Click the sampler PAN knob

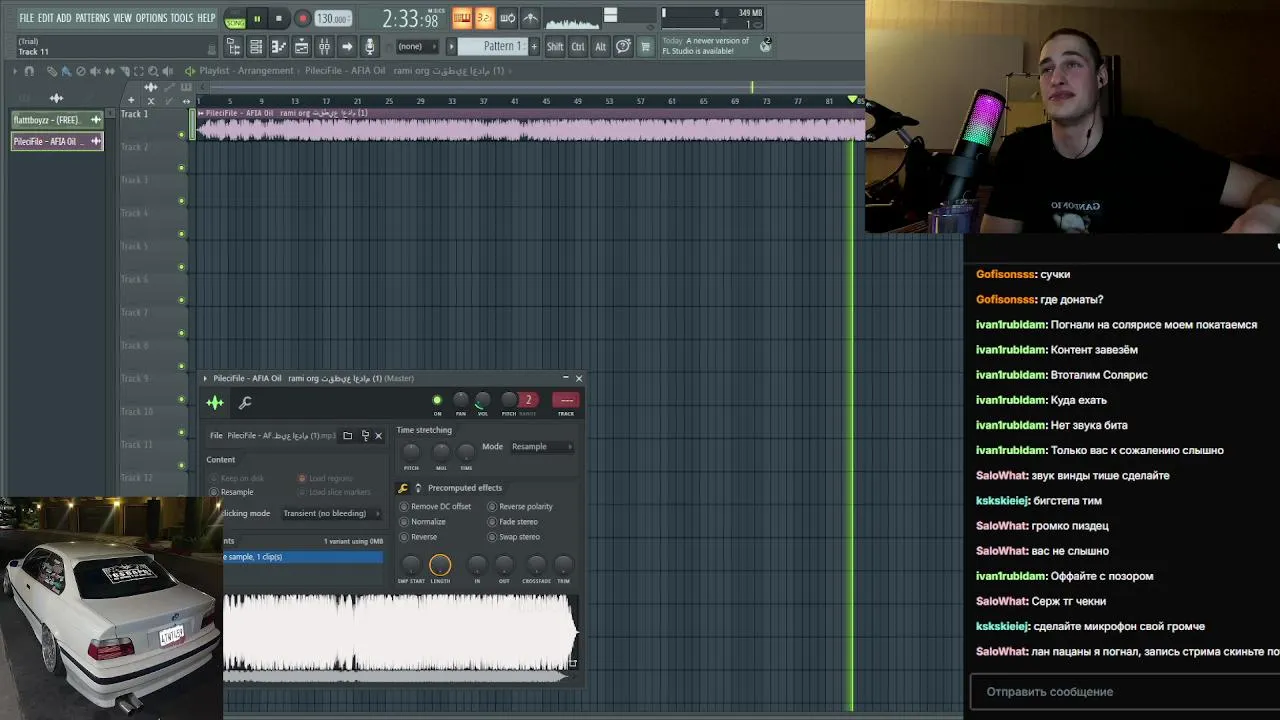coord(460,401)
